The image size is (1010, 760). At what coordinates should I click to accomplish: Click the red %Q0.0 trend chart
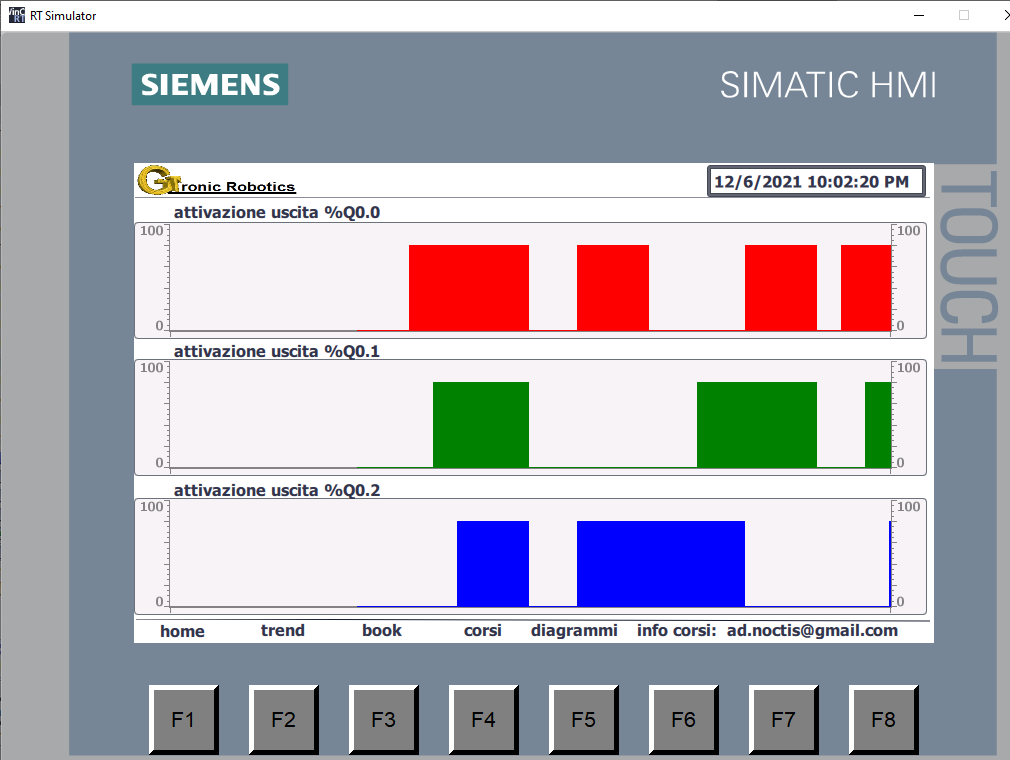[x=530, y=280]
